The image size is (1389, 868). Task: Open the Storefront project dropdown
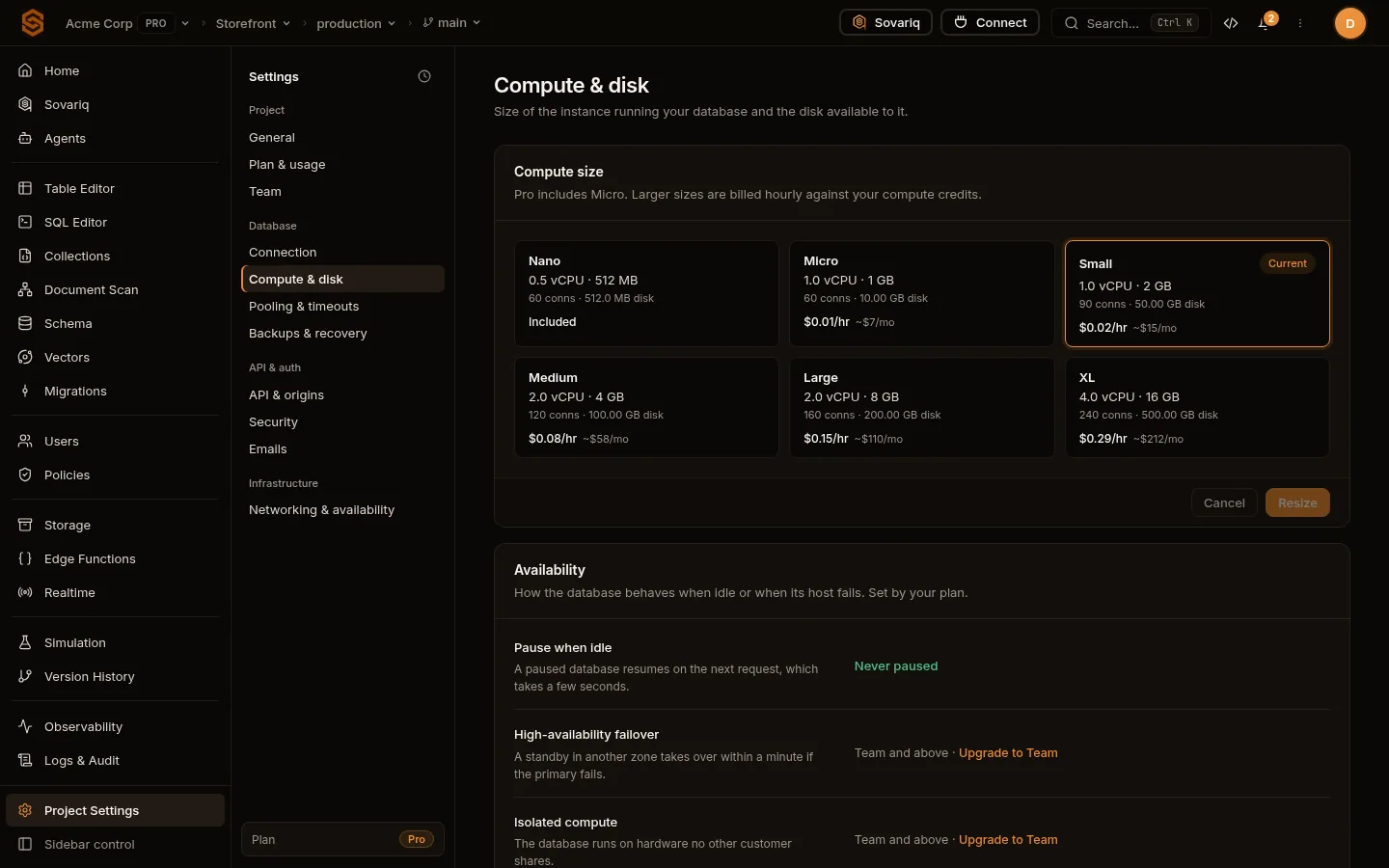253,23
